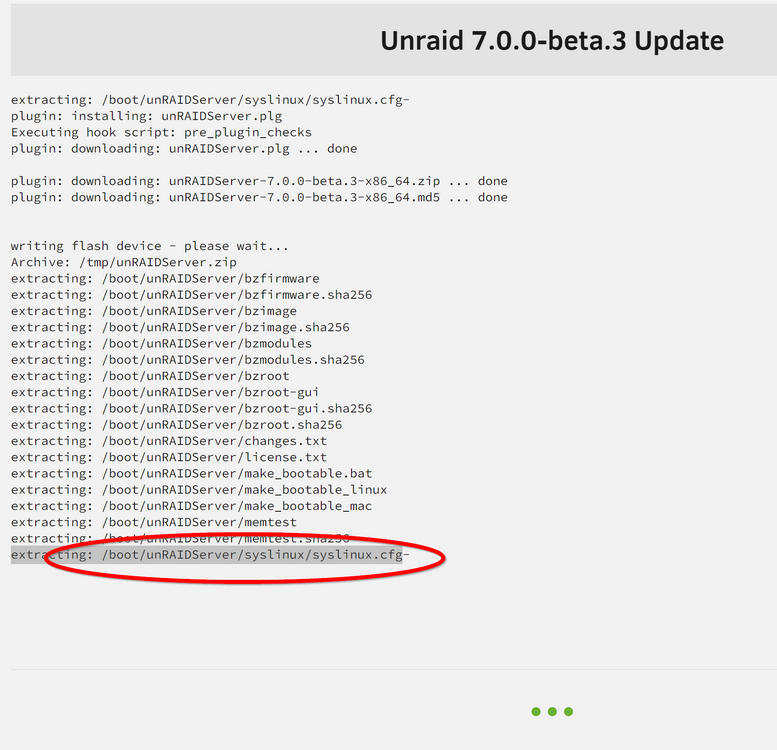Click the 'bzroot' extracting line
The height and width of the screenshot is (750, 777).
(150, 376)
